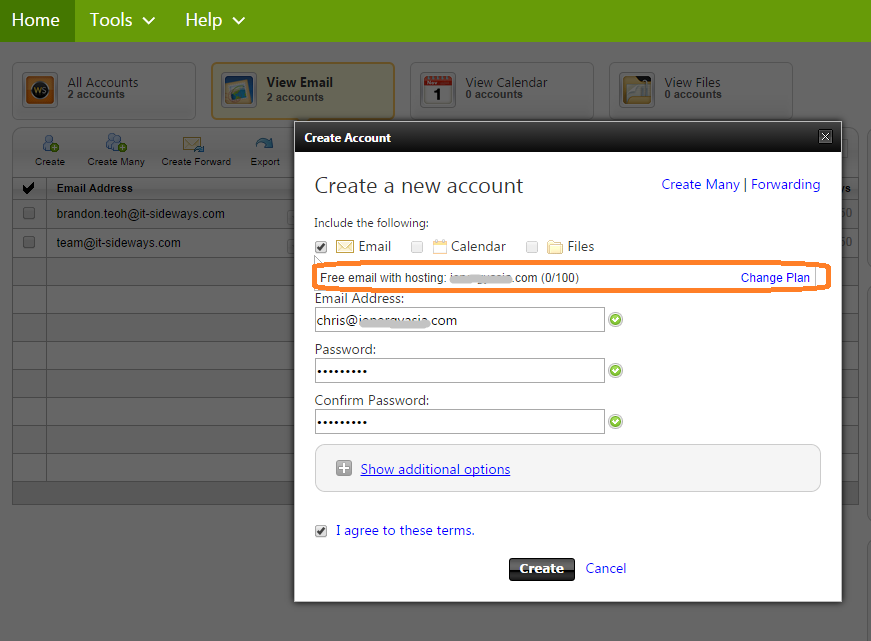Screen dimensions: 871x641
Task: Click inside the Confirm Password field
Action: 459,421
